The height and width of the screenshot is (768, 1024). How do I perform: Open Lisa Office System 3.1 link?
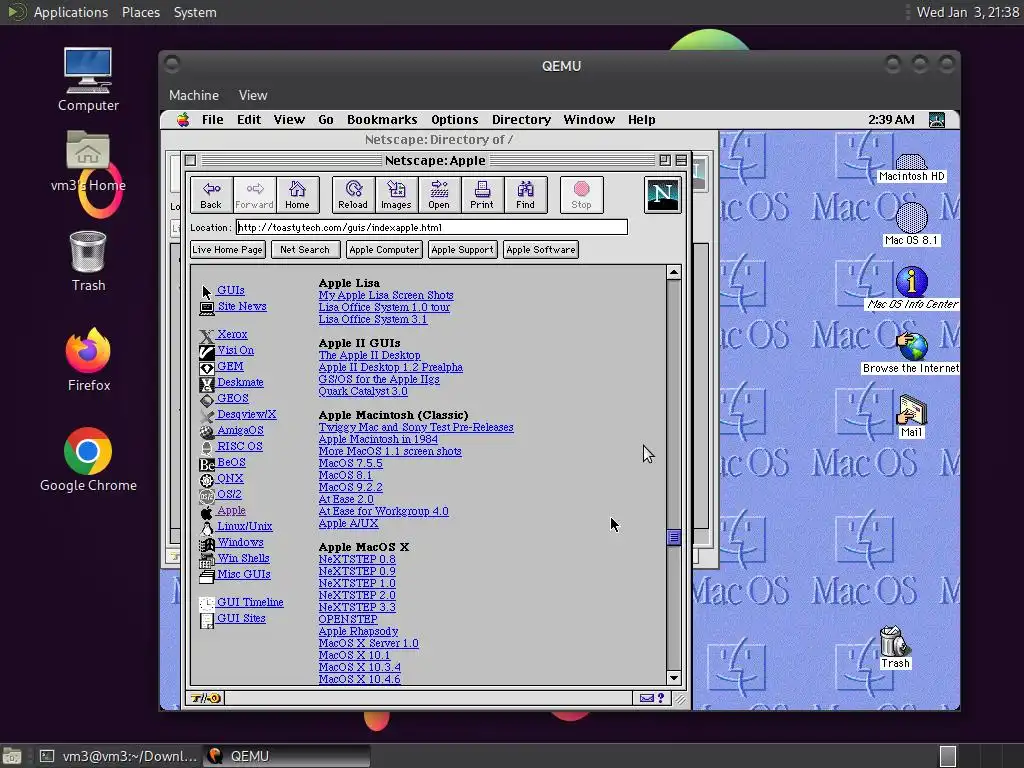point(373,319)
